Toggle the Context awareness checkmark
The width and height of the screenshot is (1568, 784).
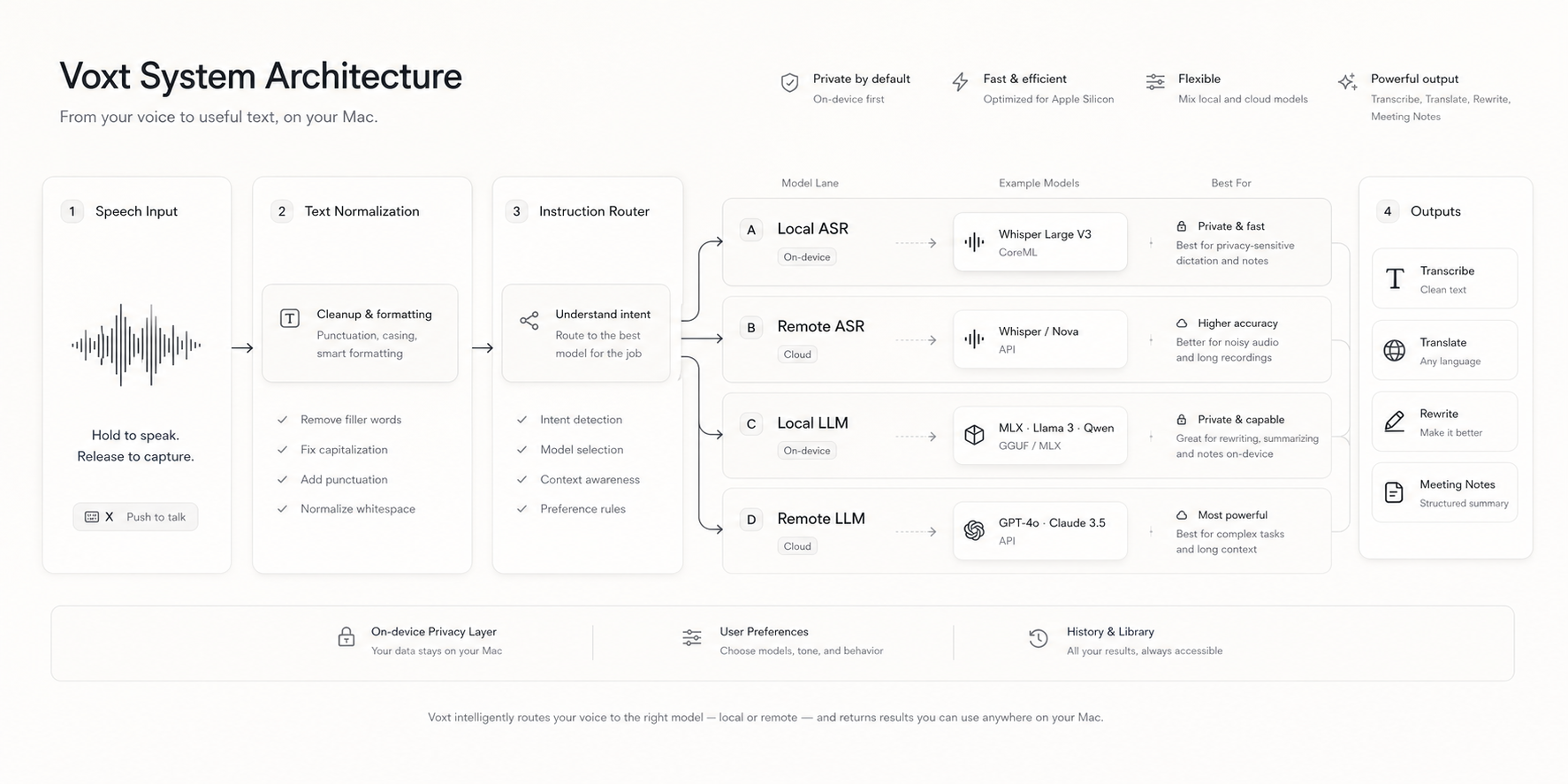(522, 479)
